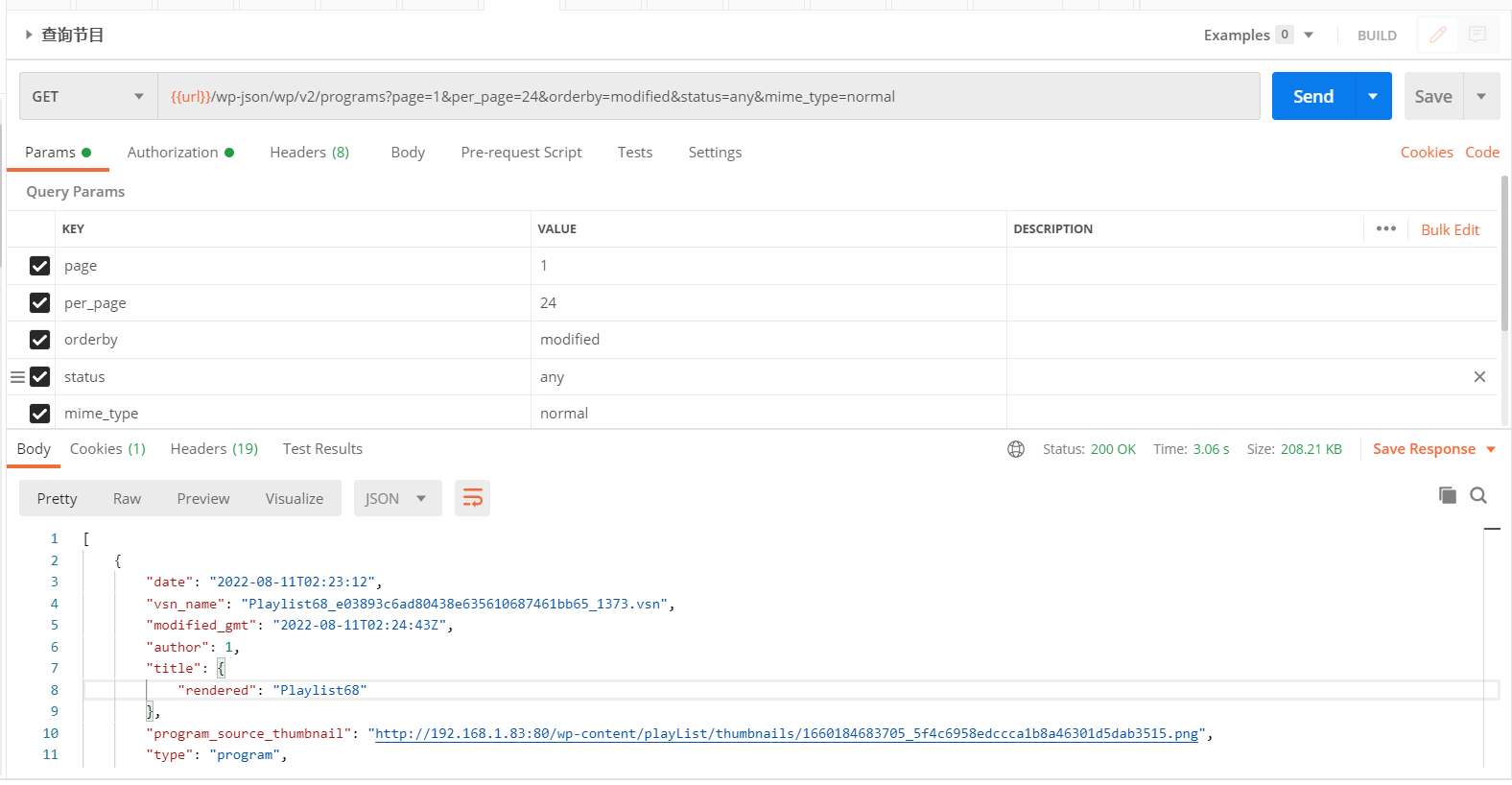Search the response using magnifier icon
This screenshot has width=1512, height=785.
pyautogui.click(x=1478, y=495)
